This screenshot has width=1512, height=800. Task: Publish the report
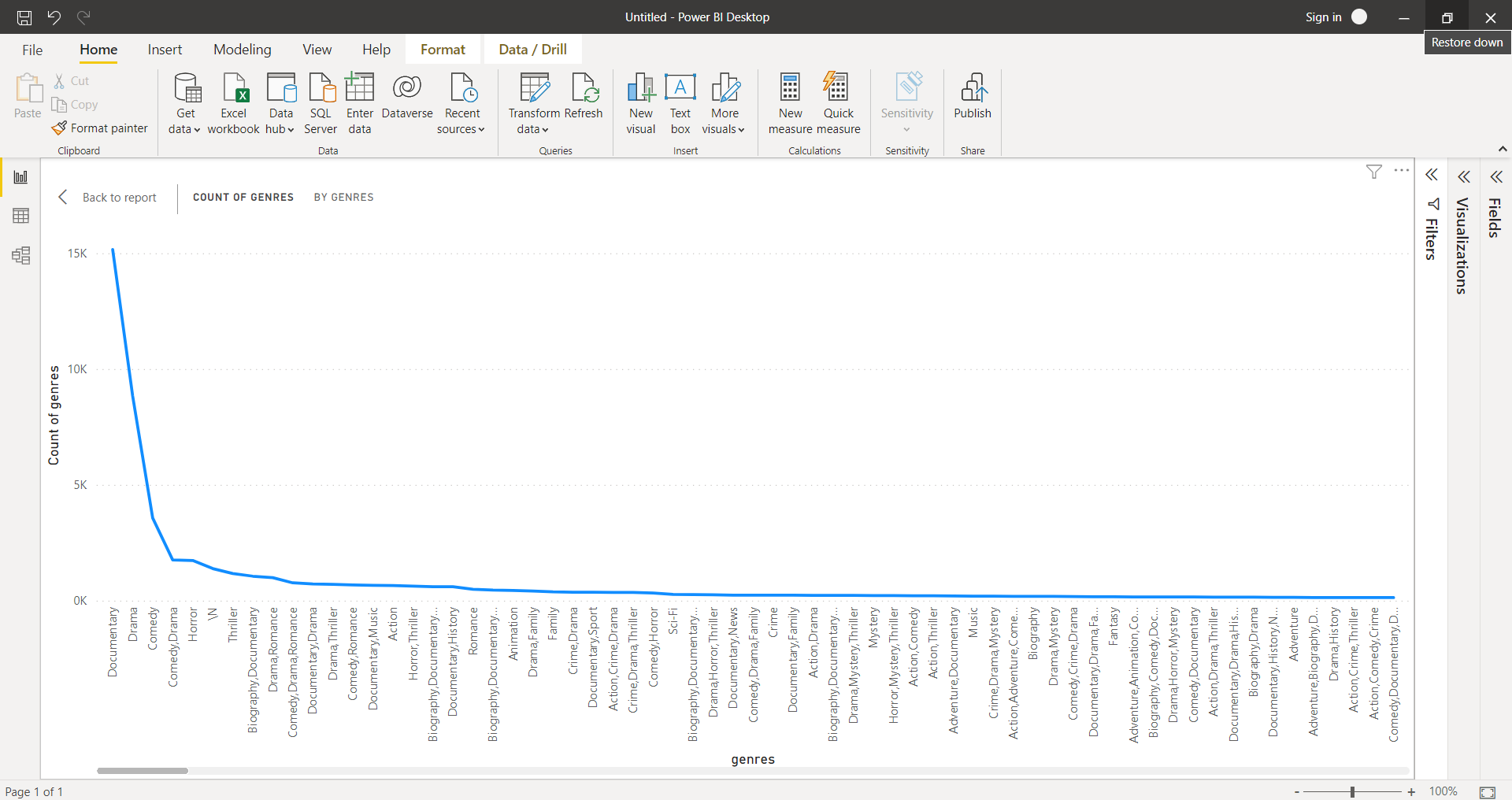click(973, 98)
